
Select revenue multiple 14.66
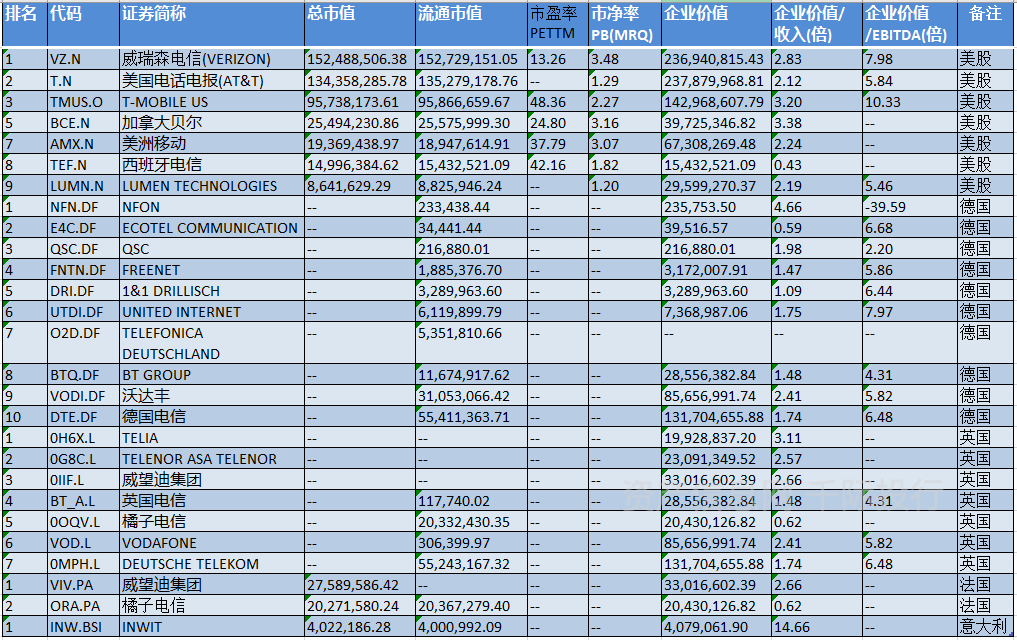point(817,627)
